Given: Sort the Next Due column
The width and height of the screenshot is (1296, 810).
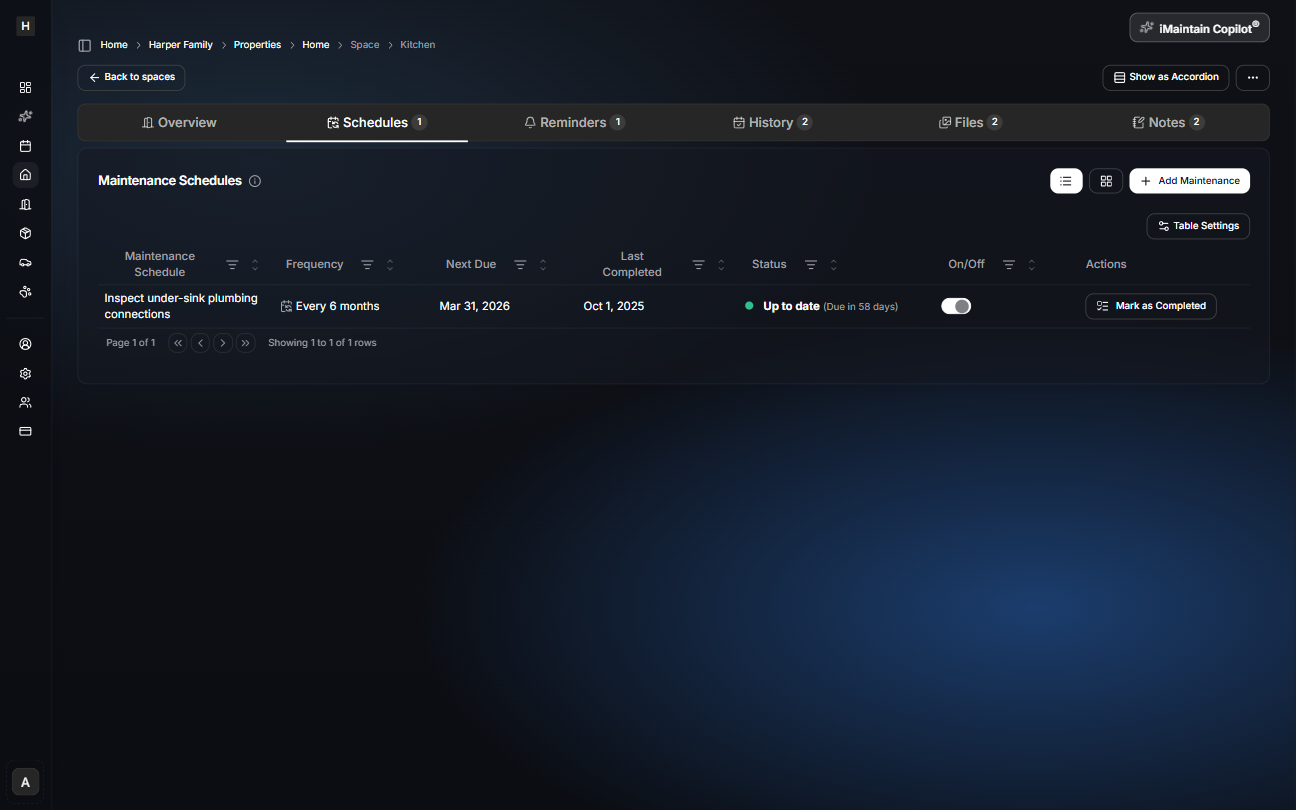Looking at the screenshot, I should (543, 264).
